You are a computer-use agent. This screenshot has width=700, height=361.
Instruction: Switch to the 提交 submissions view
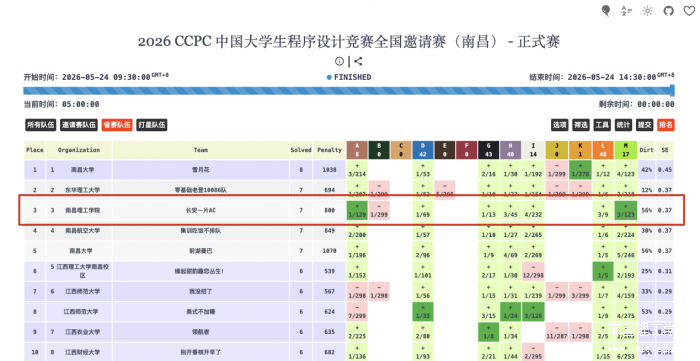point(645,125)
